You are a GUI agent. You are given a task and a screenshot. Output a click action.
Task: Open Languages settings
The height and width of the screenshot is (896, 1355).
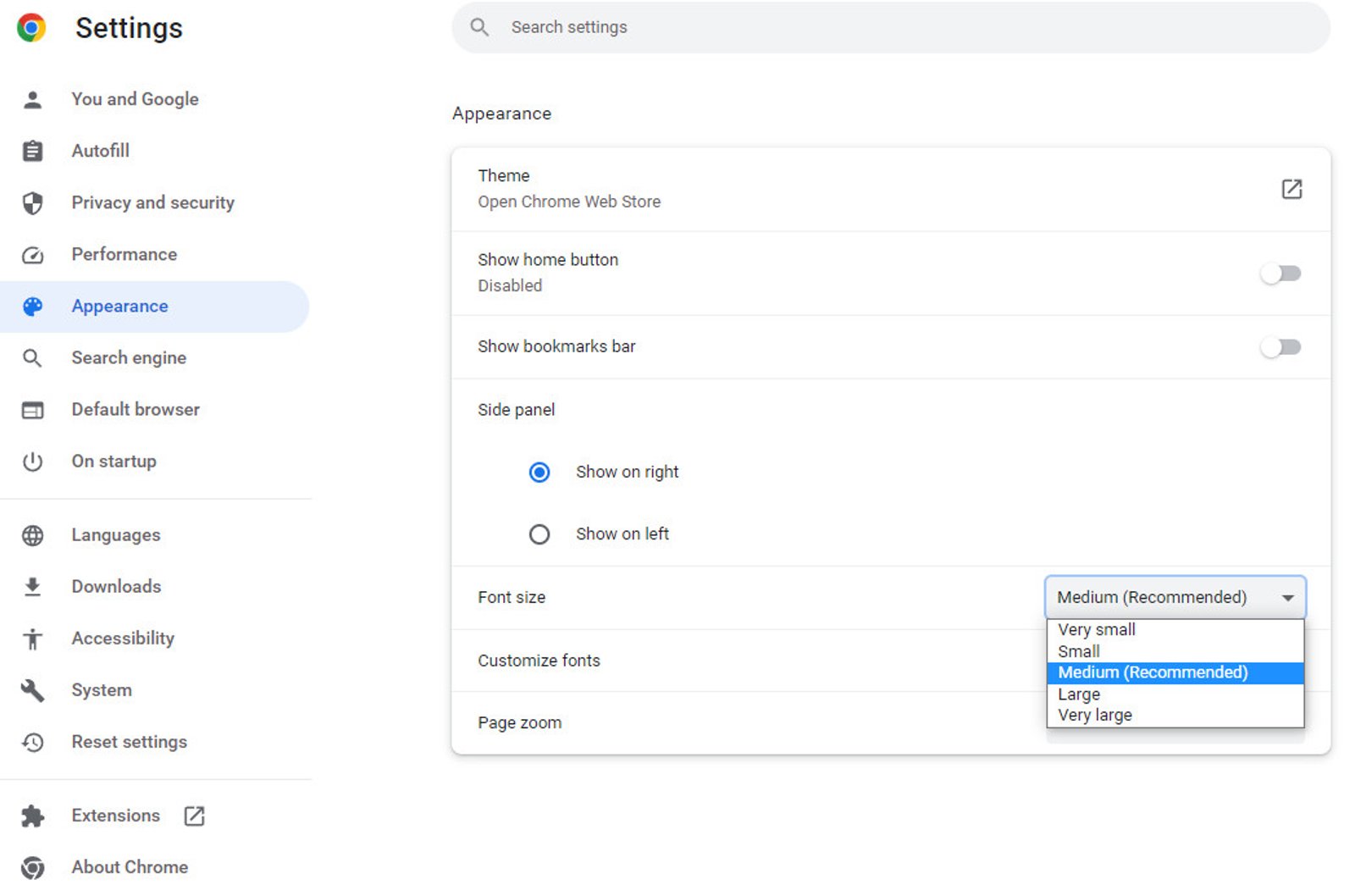pyautogui.click(x=154, y=535)
